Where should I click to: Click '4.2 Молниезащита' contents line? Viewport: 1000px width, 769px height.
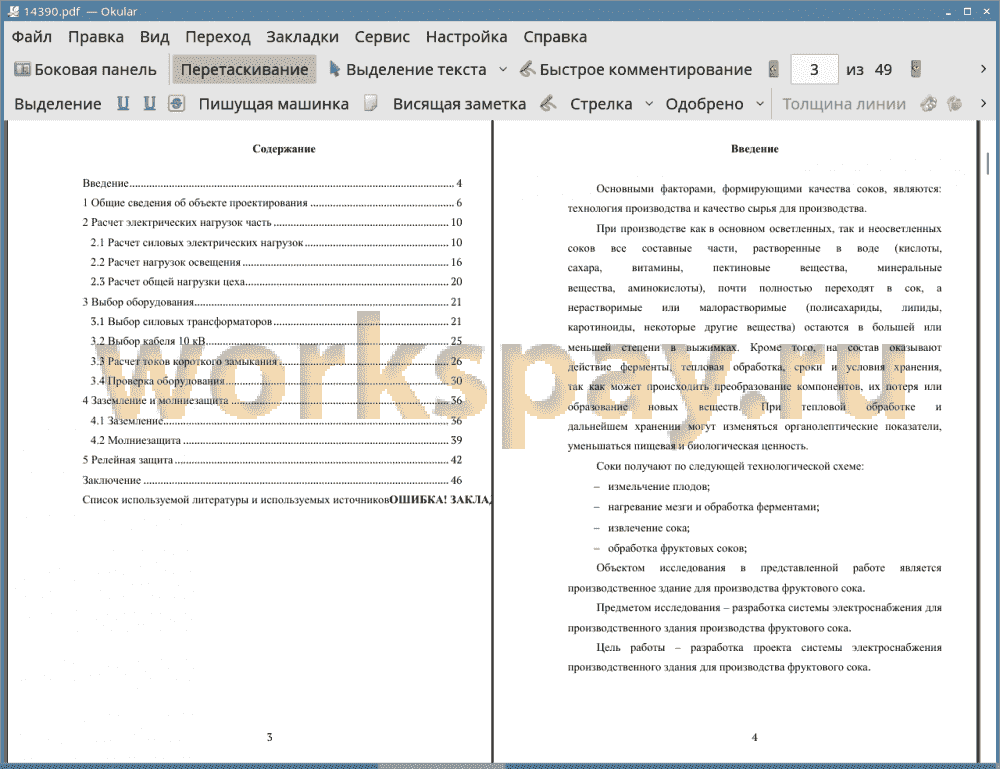pos(276,440)
